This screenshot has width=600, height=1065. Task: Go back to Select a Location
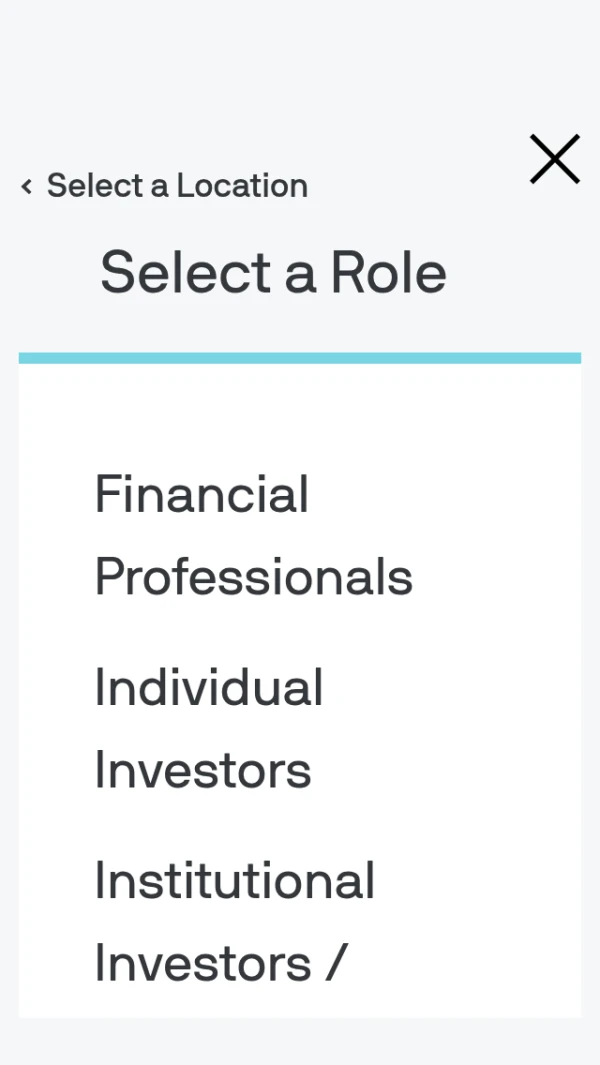click(x=177, y=186)
